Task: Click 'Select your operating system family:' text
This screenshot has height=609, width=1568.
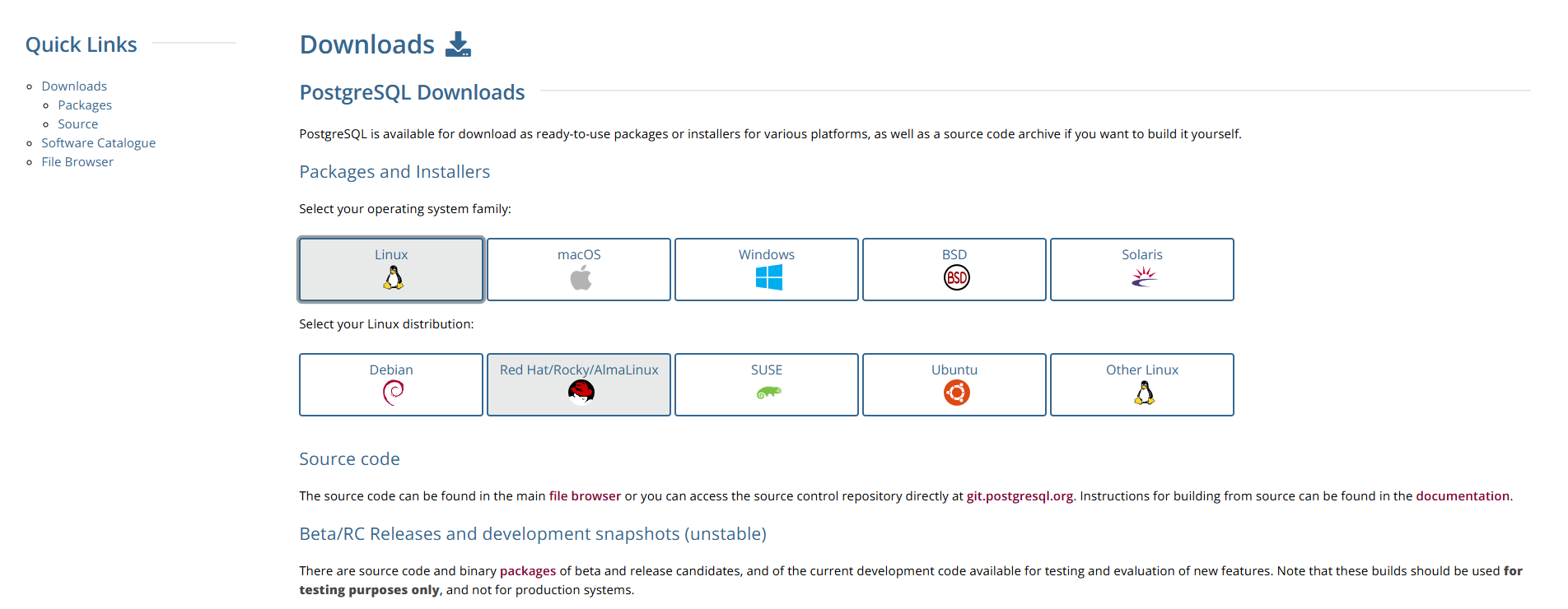Action: (x=405, y=209)
